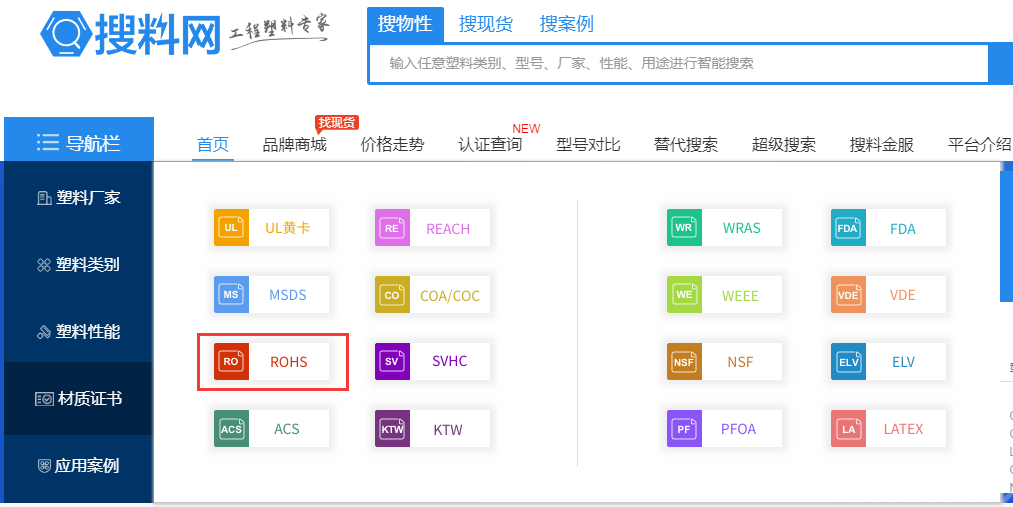The width and height of the screenshot is (1013, 507).
Task: Select the brown NSF badge icon
Action: [x=684, y=362]
